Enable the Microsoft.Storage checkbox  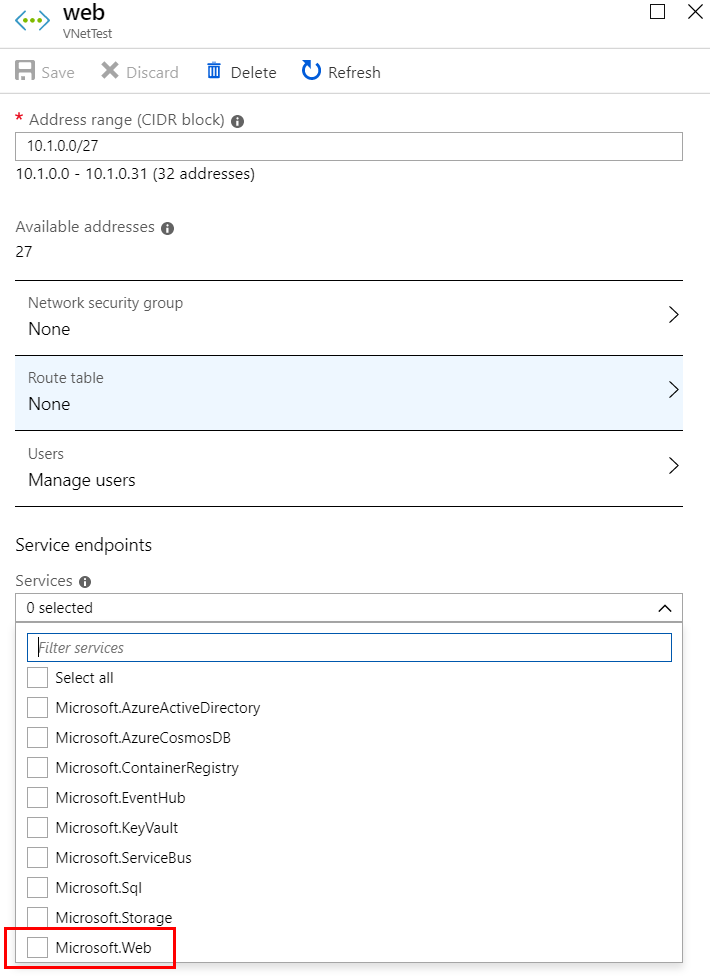click(x=37, y=918)
